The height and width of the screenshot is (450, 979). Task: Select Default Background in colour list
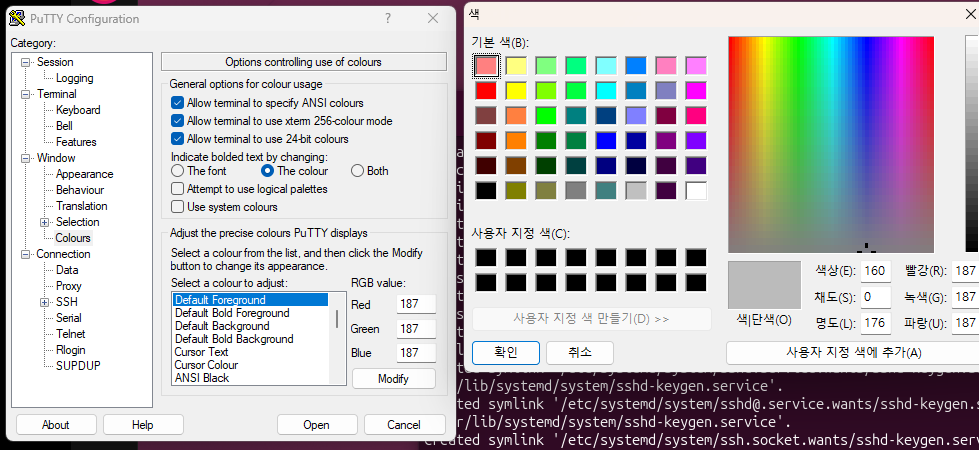click(x=250, y=326)
